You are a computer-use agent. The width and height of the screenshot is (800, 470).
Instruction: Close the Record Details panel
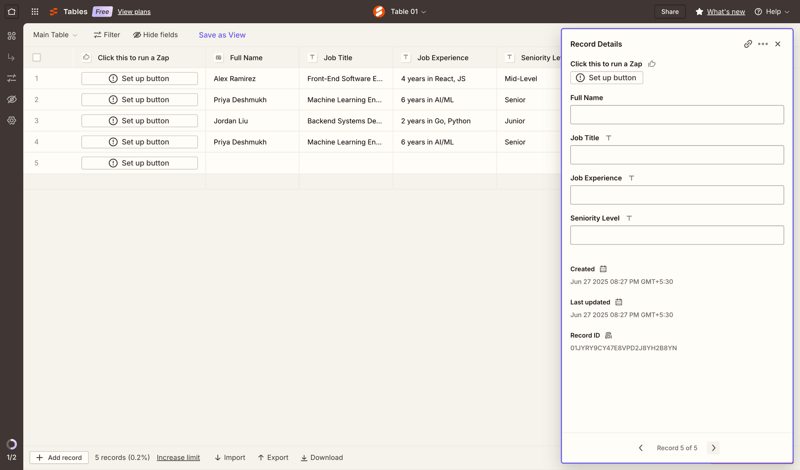(x=778, y=44)
